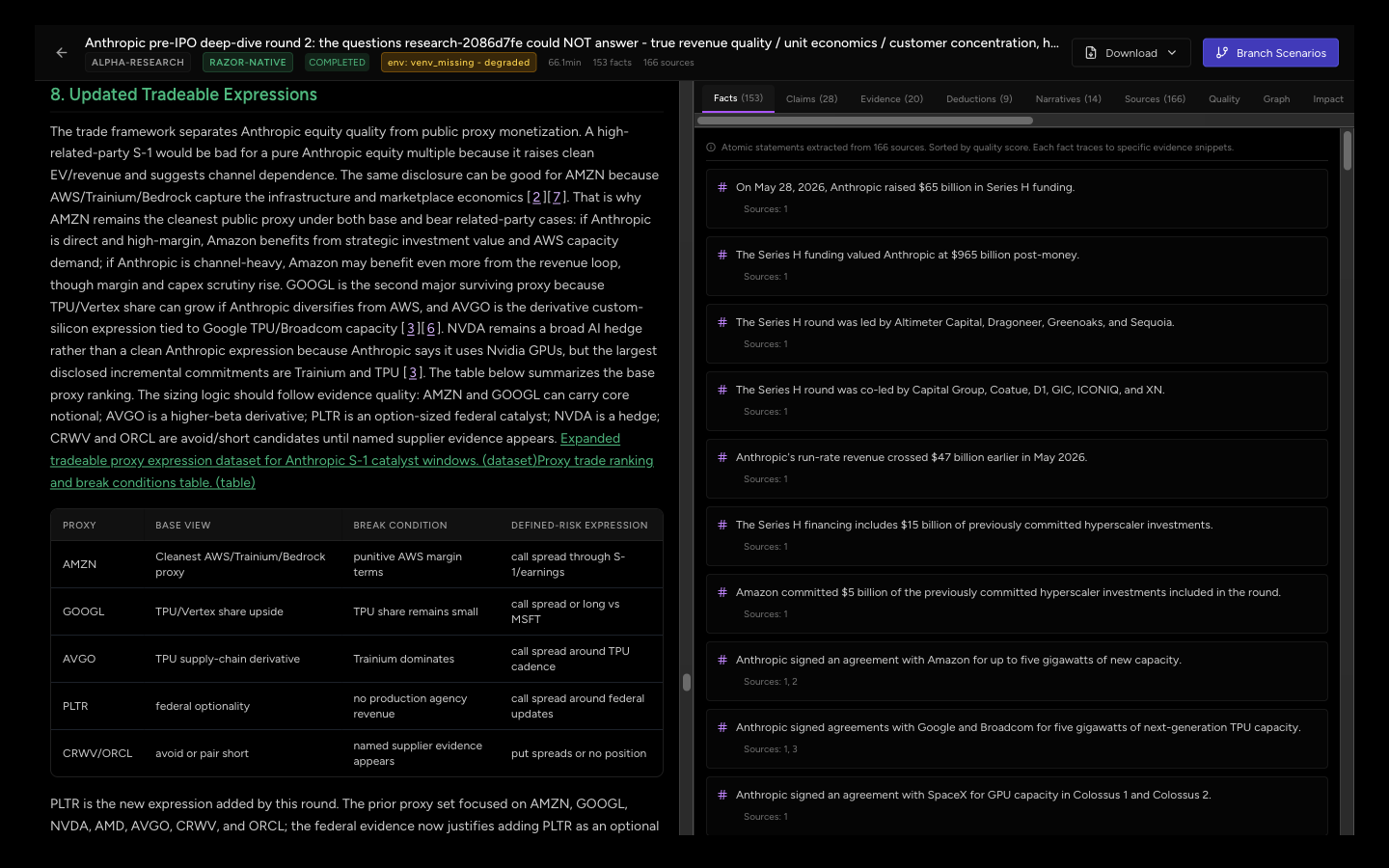
Task: Click the 'env: venv_missing - degraded' warning badge
Action: pos(459,63)
